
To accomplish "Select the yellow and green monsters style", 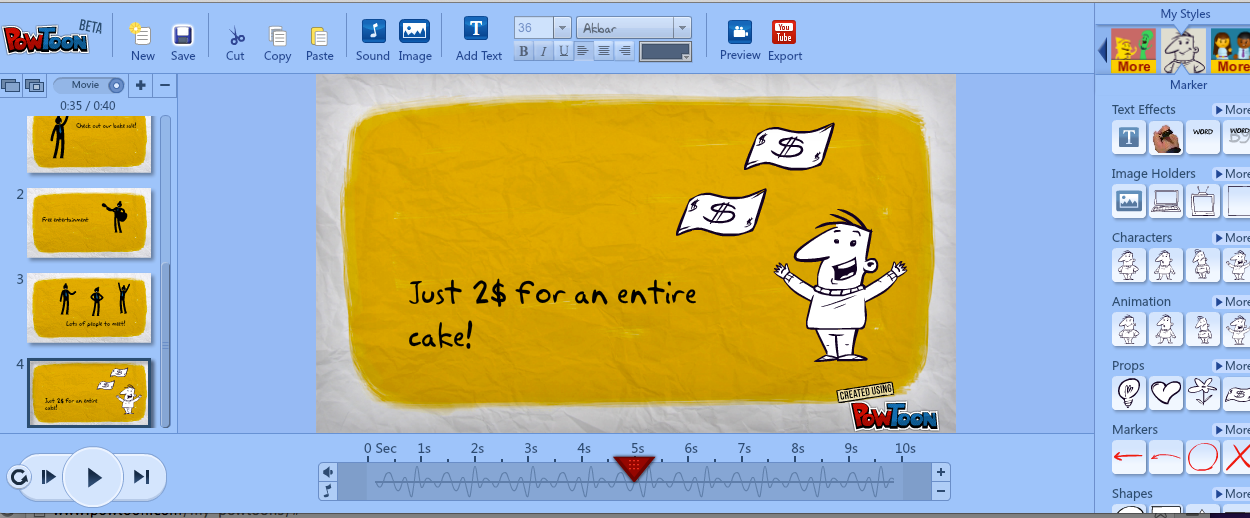I will coord(1134,50).
